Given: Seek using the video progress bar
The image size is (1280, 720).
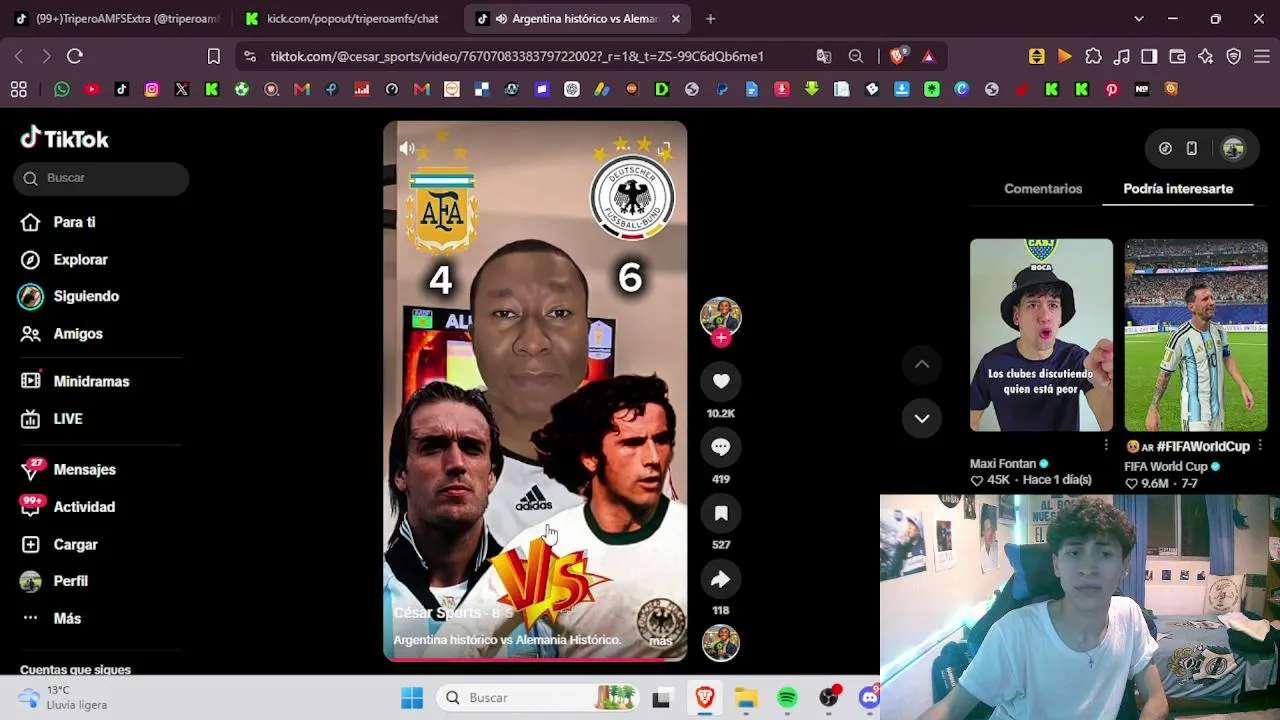Looking at the screenshot, I should coord(535,659).
